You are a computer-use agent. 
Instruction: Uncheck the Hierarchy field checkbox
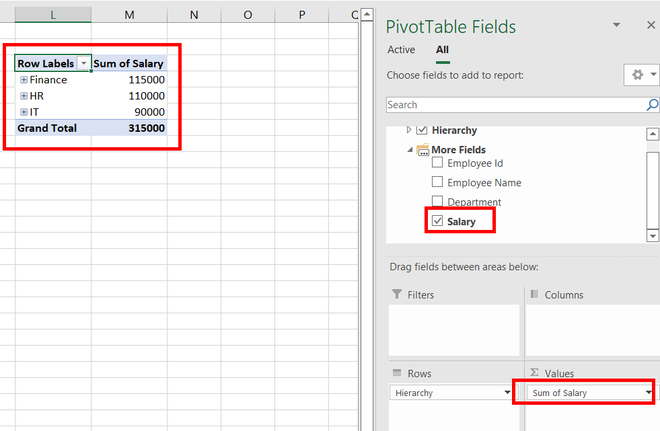(422, 130)
